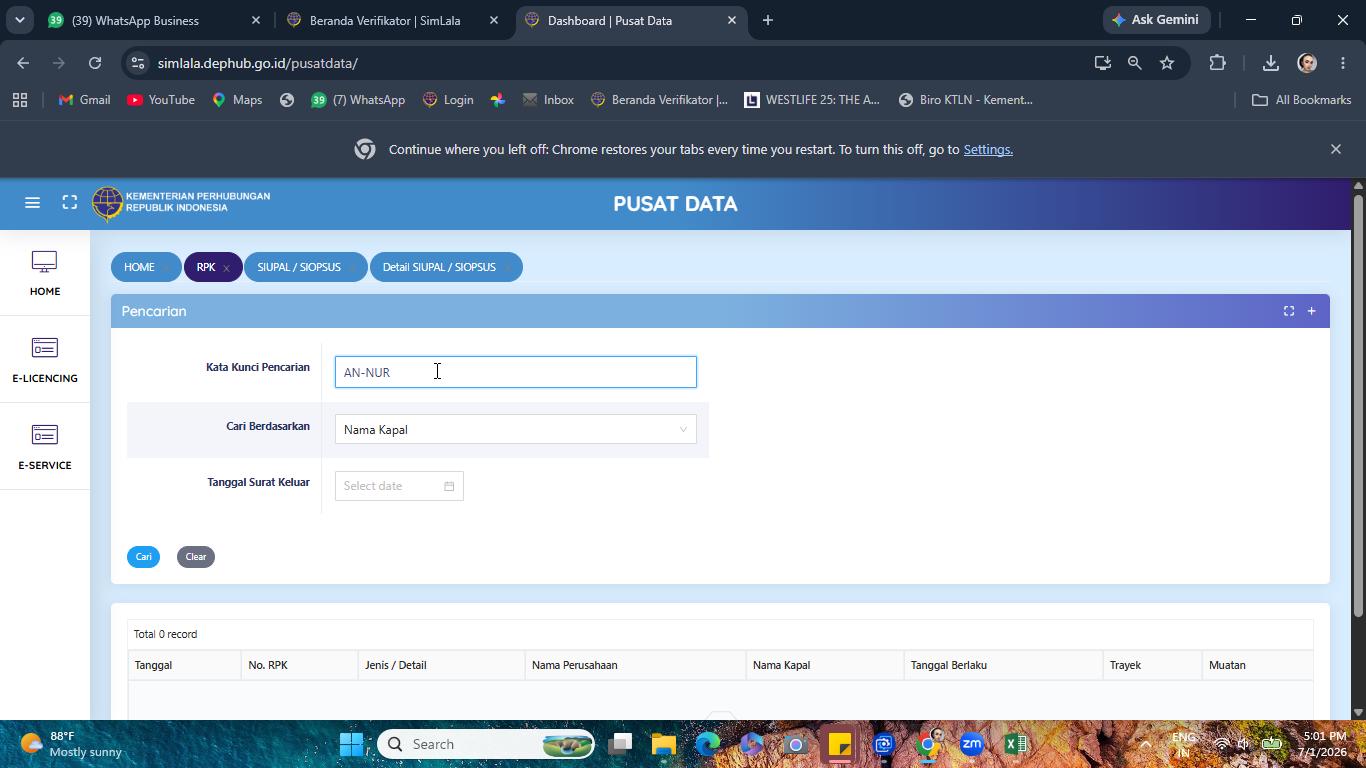The width and height of the screenshot is (1366, 768).
Task: Click No. RPK column header
Action: [299, 665]
